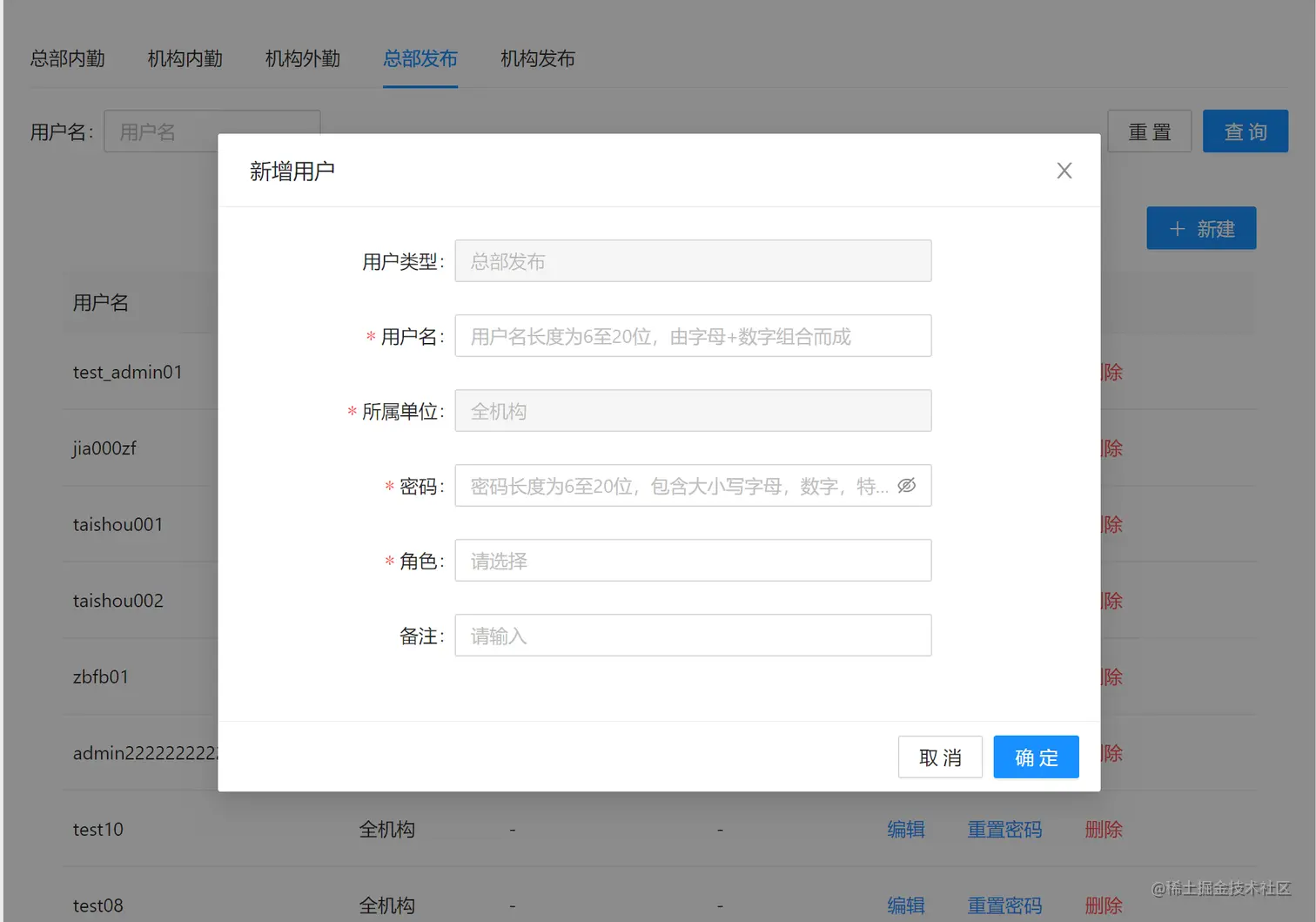Select the test08 username cell

click(x=98, y=905)
